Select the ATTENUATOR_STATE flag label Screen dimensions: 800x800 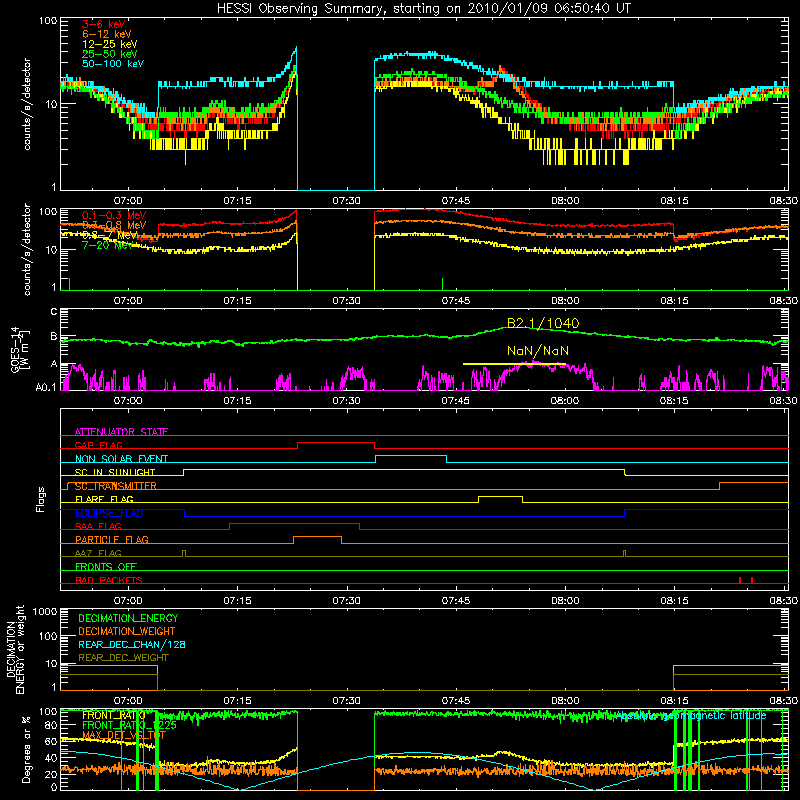tap(121, 432)
